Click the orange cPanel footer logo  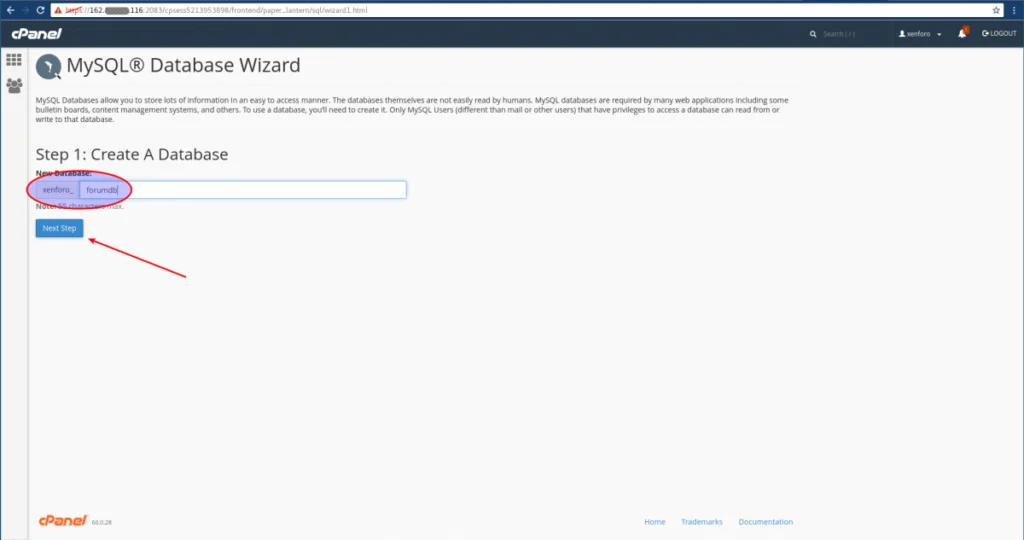point(63,520)
